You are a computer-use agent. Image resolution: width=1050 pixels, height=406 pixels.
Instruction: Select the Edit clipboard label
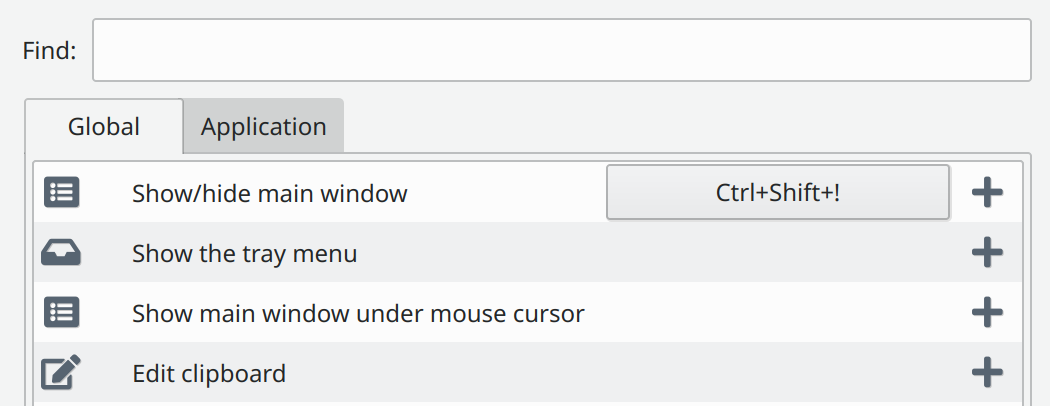[209, 374]
